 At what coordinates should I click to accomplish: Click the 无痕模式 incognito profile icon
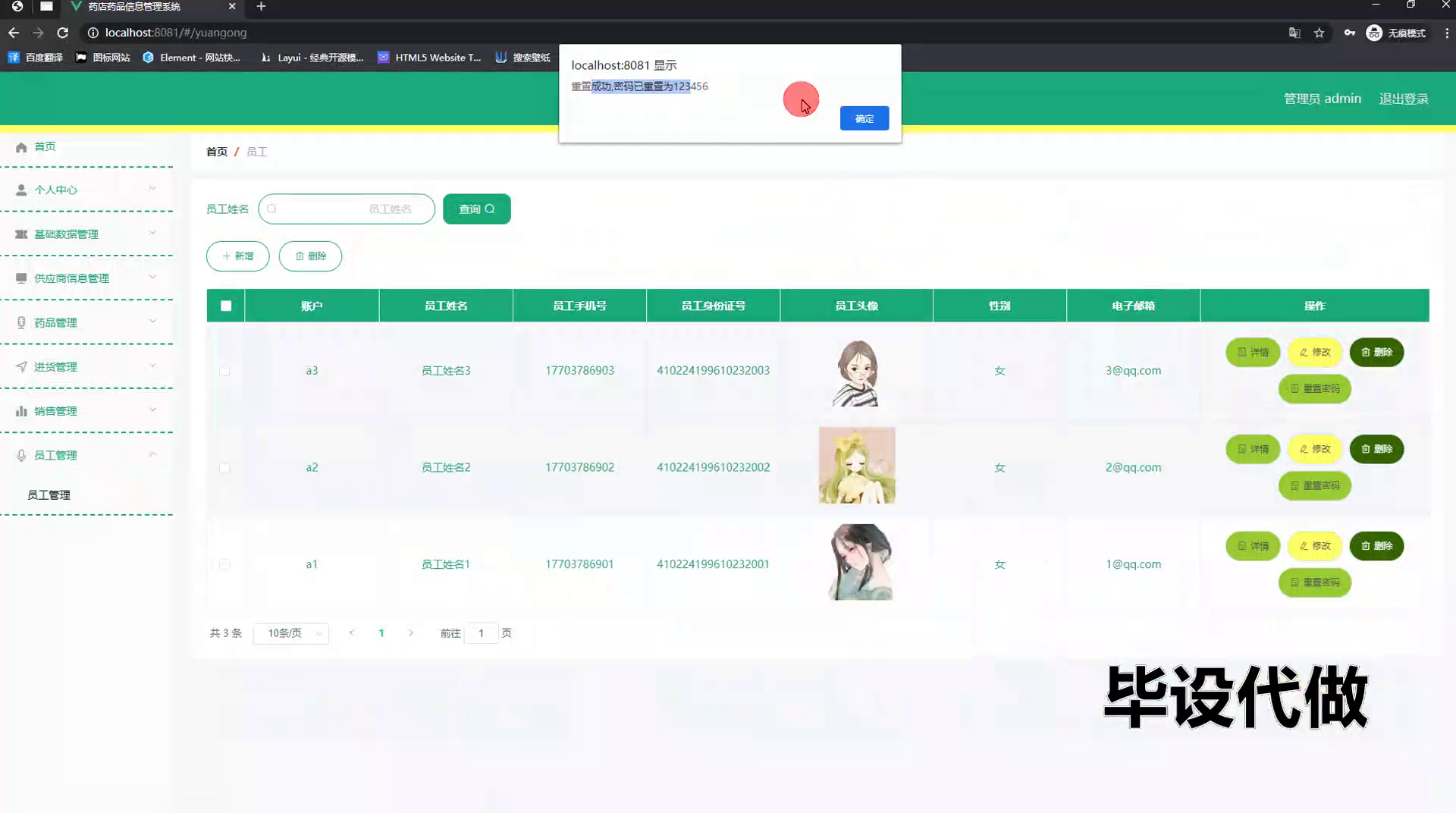coord(1374,33)
